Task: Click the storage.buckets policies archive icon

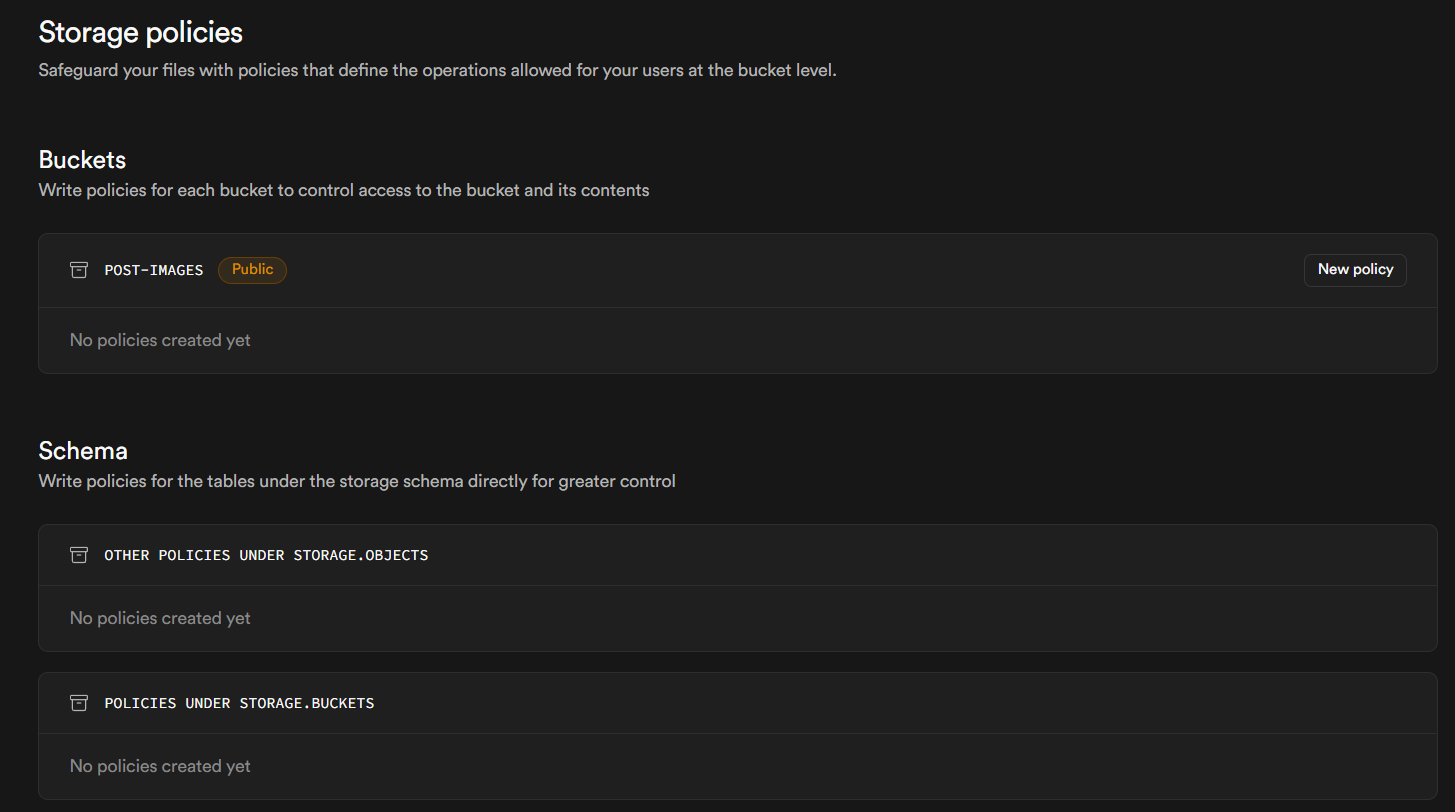Action: 79,703
